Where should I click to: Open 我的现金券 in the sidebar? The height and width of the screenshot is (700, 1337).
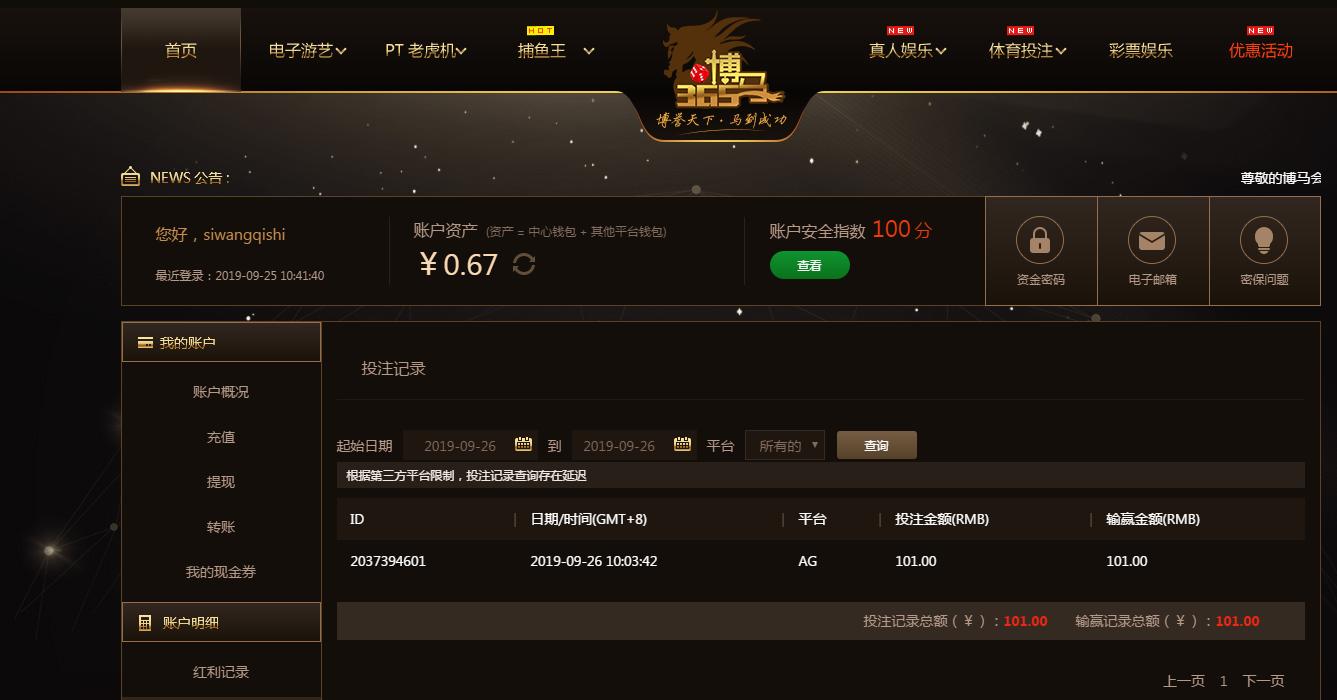coord(221,572)
